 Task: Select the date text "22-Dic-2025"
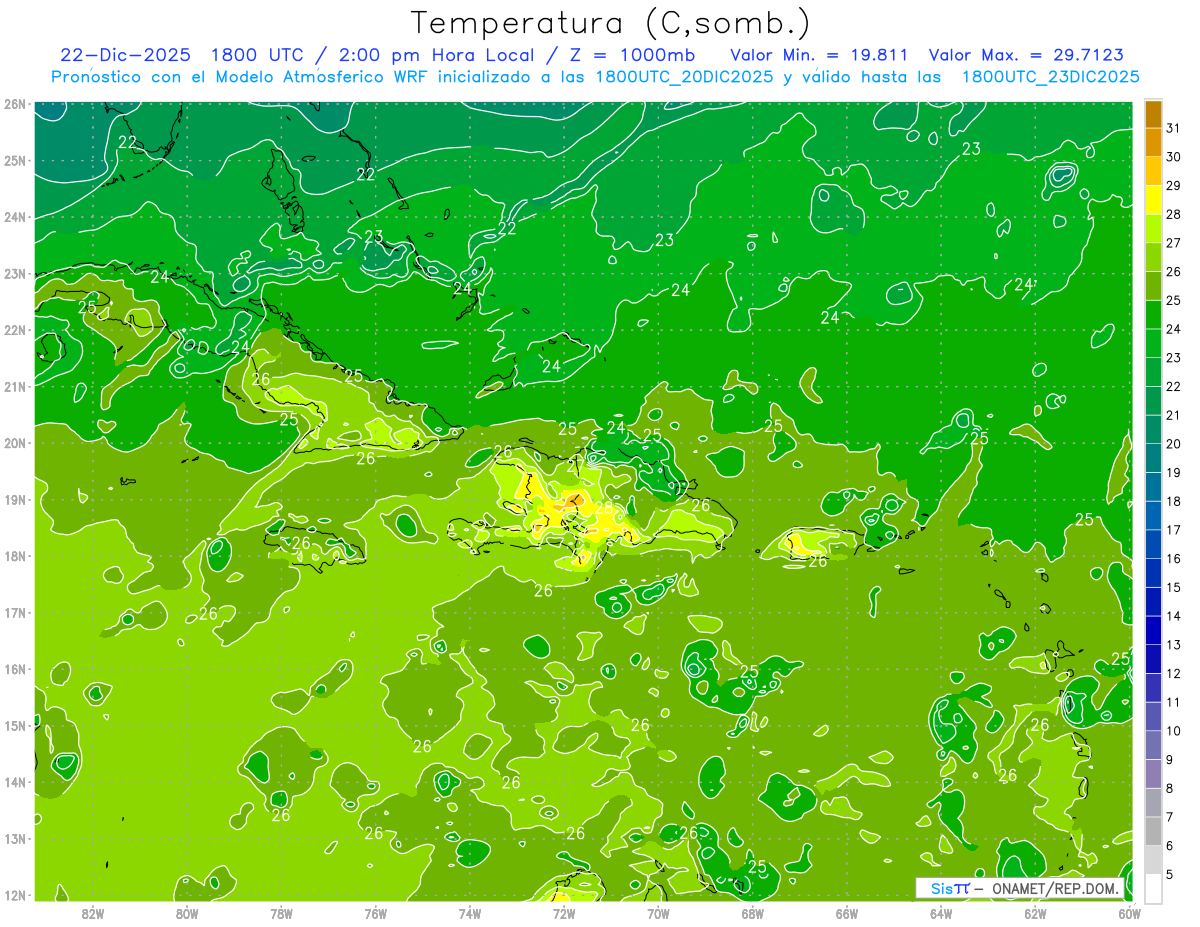pos(125,55)
